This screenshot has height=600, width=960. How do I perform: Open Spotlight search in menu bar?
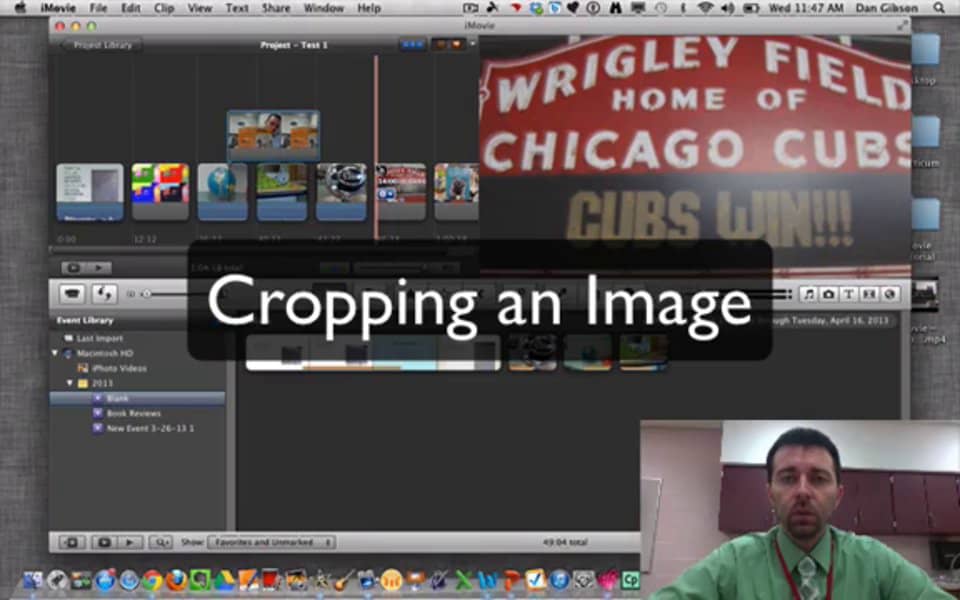click(x=939, y=8)
